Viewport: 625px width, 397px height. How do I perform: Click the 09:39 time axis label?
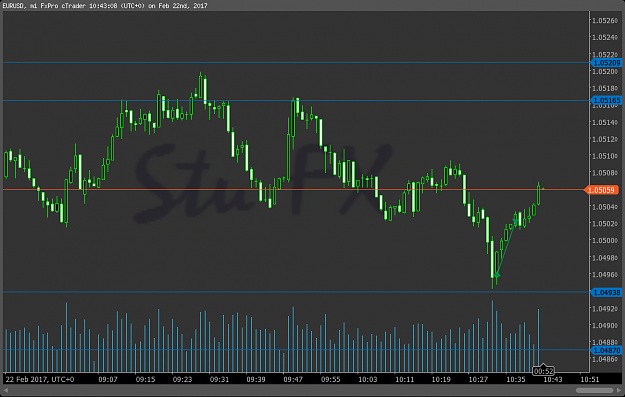256,379
